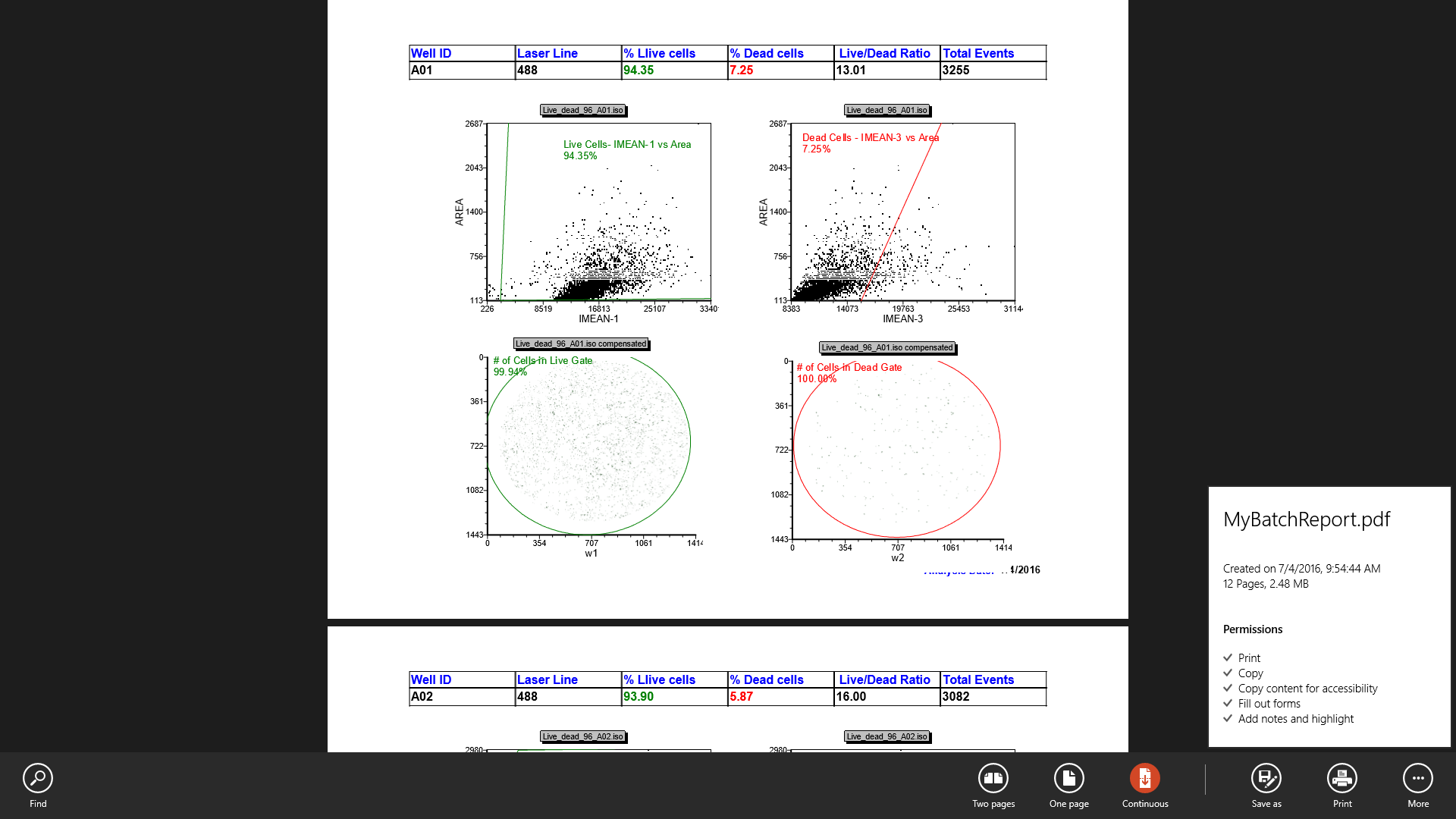
Task: Open the More options menu
Action: pyautogui.click(x=1417, y=779)
